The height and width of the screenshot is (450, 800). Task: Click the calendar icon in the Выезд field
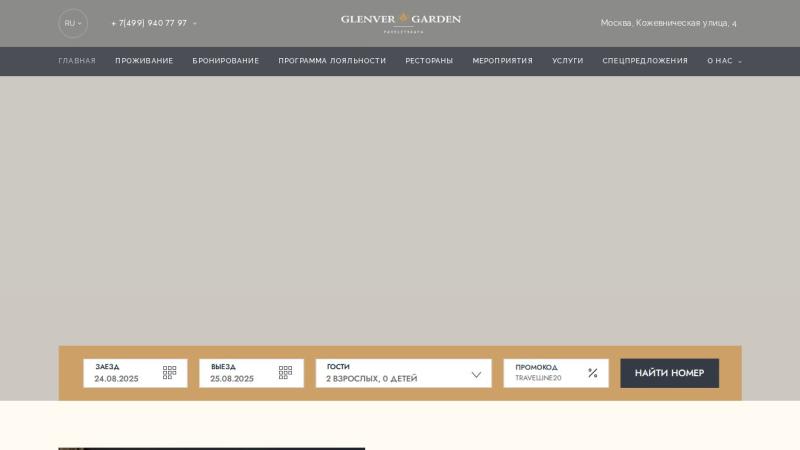tap(285, 373)
